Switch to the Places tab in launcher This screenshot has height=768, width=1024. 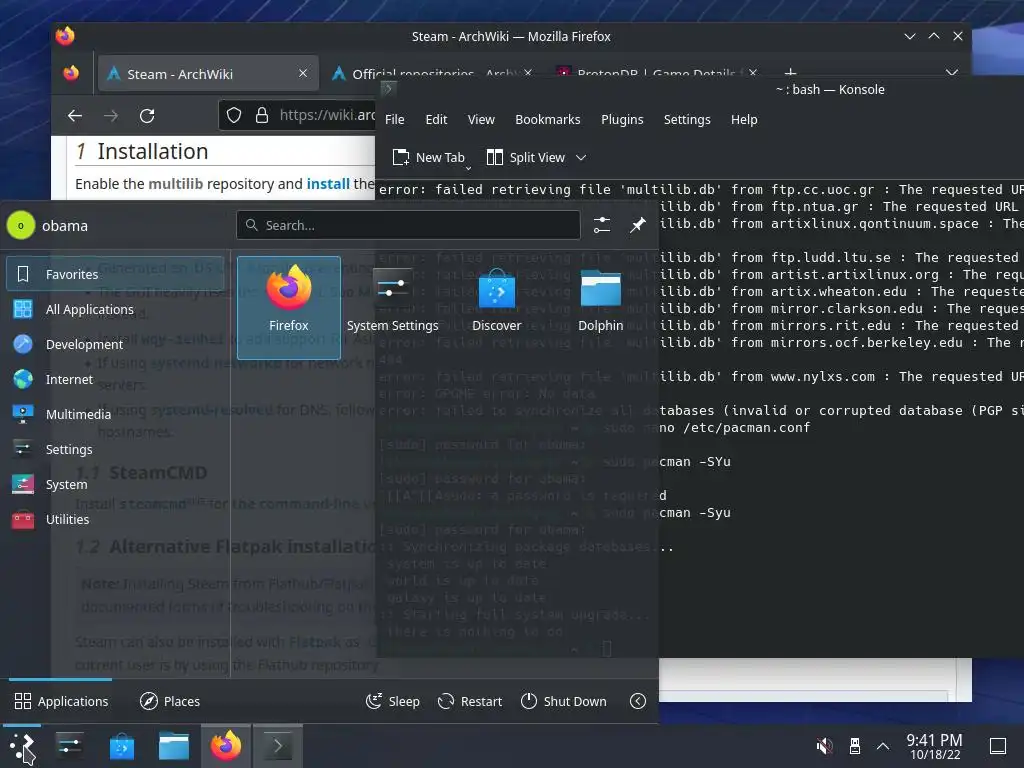point(170,701)
